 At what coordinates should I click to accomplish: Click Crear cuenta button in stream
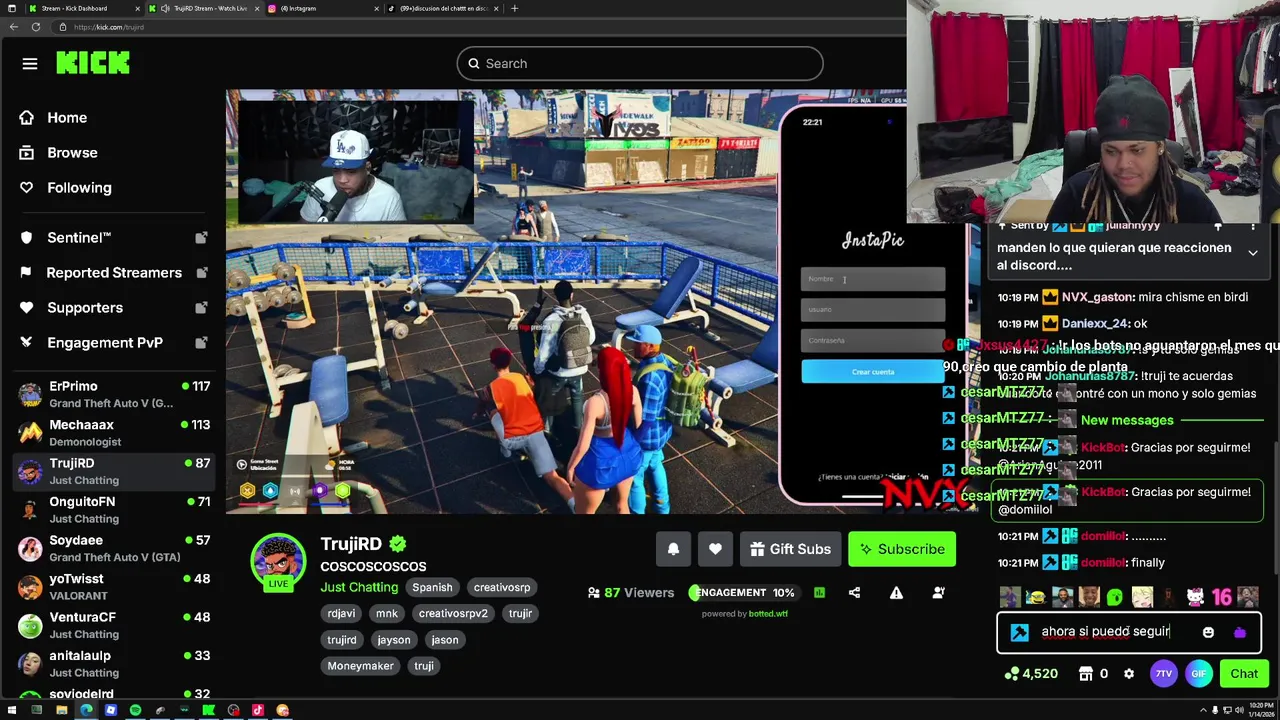[x=873, y=372]
